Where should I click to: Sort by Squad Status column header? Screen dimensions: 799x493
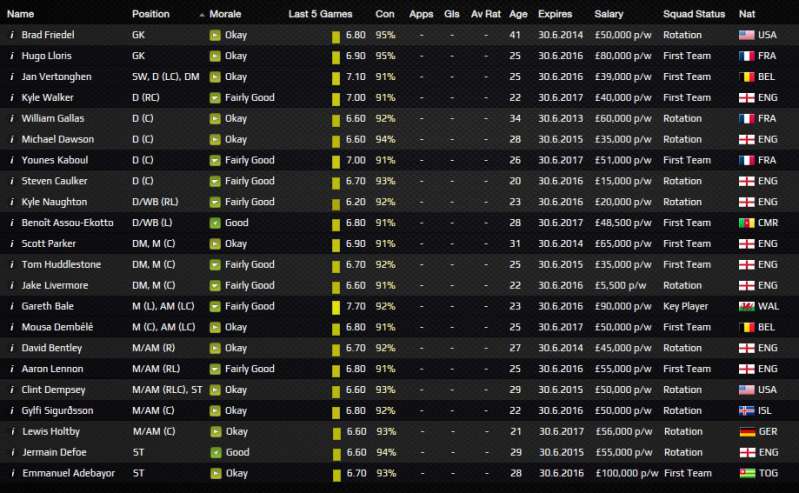(694, 14)
